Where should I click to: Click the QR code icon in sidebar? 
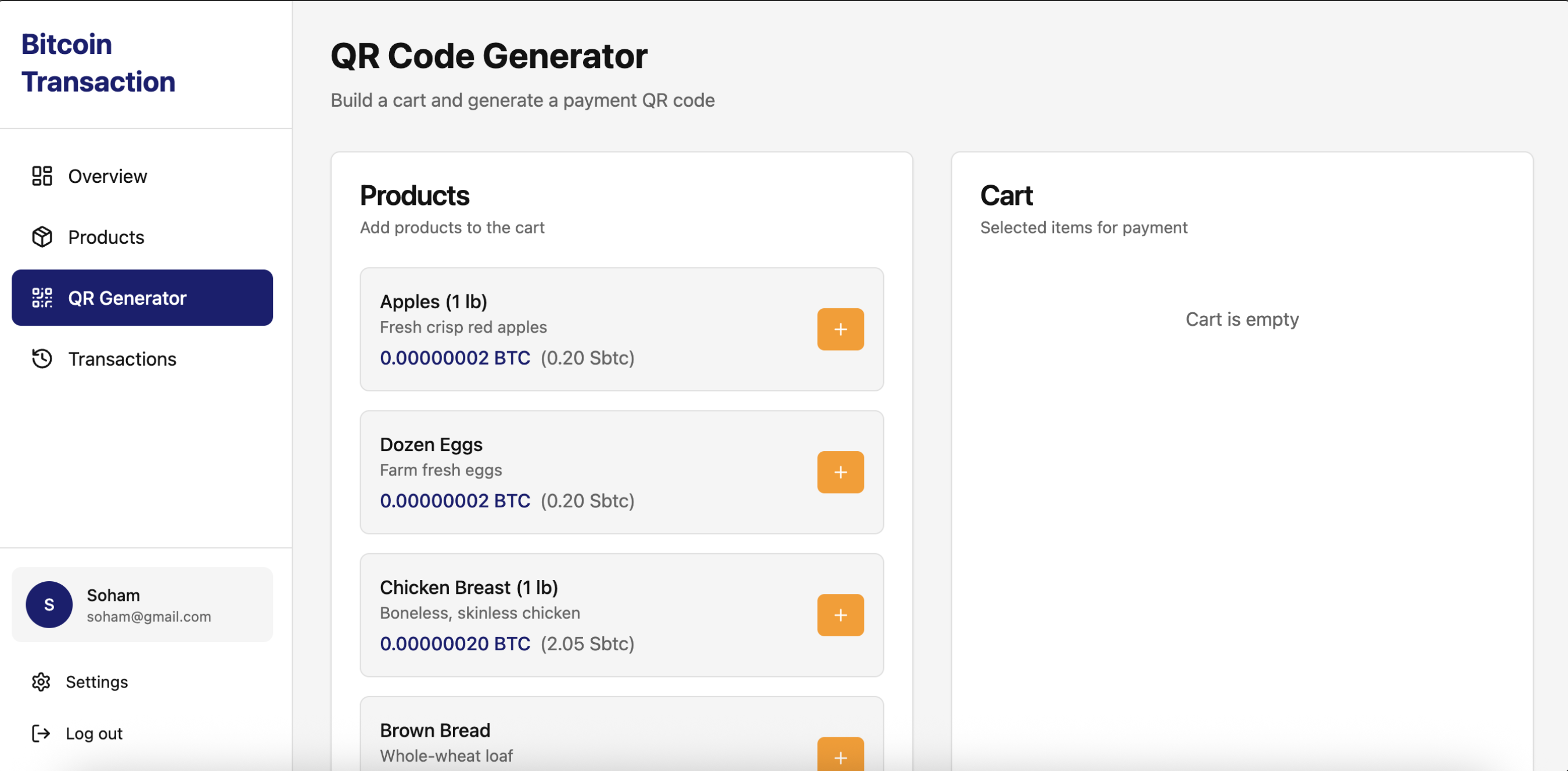tap(42, 298)
